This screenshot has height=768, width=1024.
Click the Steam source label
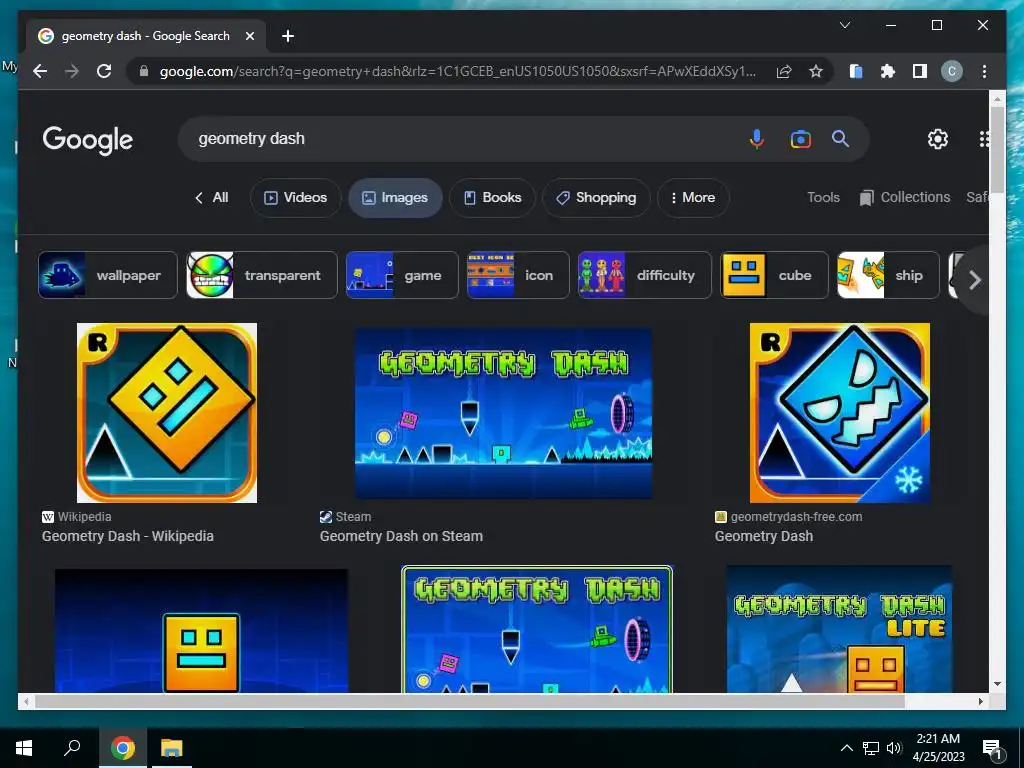(x=353, y=517)
